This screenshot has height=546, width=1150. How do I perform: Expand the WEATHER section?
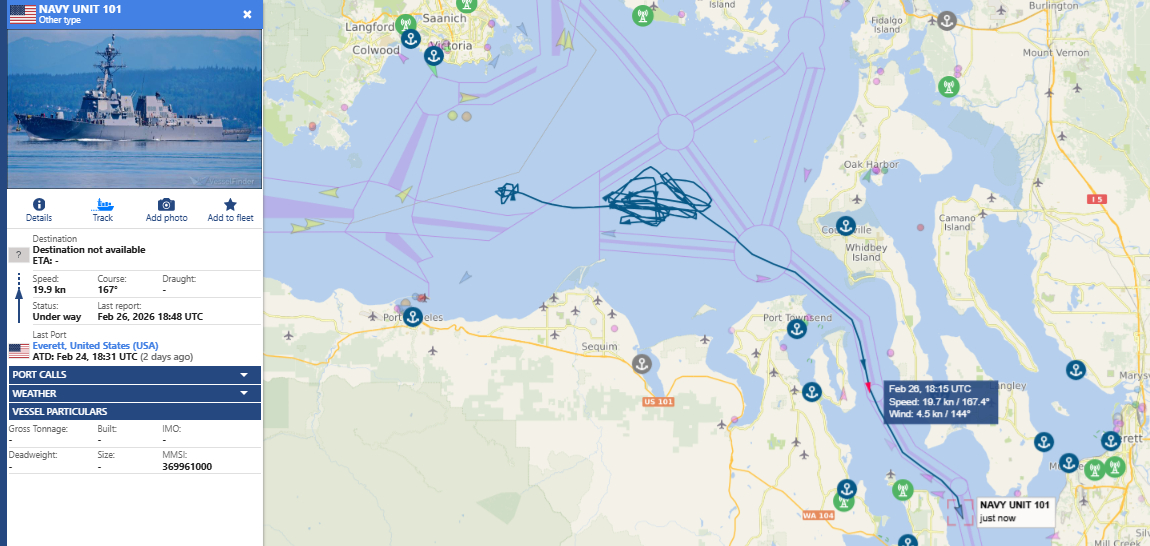[x=134, y=393]
